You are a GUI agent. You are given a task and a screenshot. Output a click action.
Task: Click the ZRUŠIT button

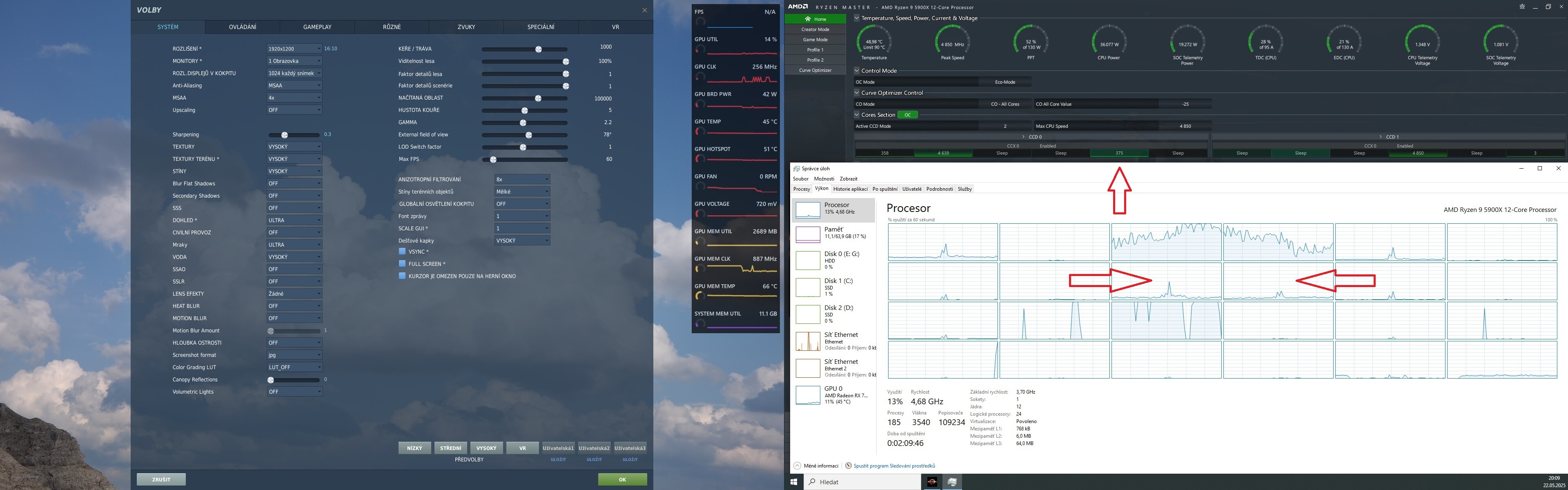(x=161, y=480)
